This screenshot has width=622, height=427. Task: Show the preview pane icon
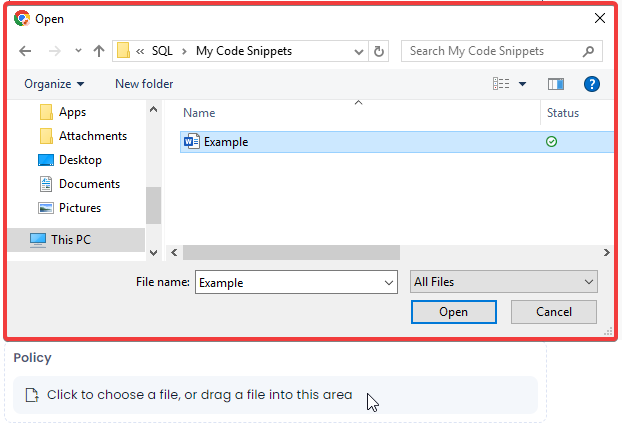pos(556,84)
